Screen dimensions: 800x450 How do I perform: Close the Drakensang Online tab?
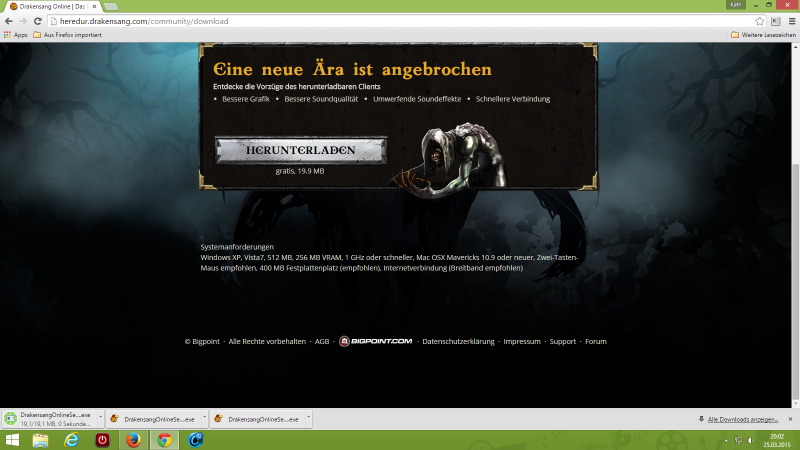coord(94,7)
